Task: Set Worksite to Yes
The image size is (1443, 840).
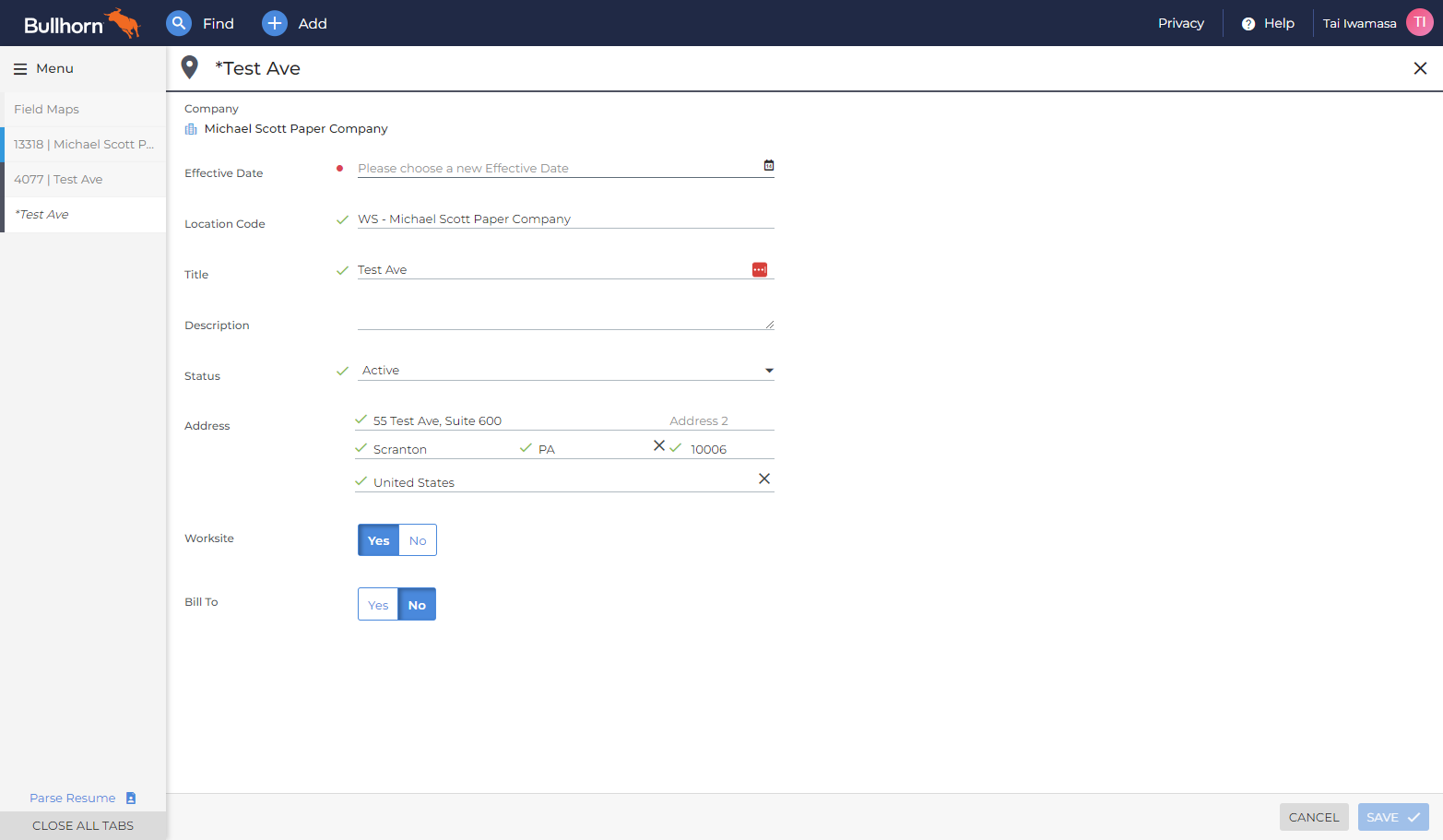Action: [378, 540]
